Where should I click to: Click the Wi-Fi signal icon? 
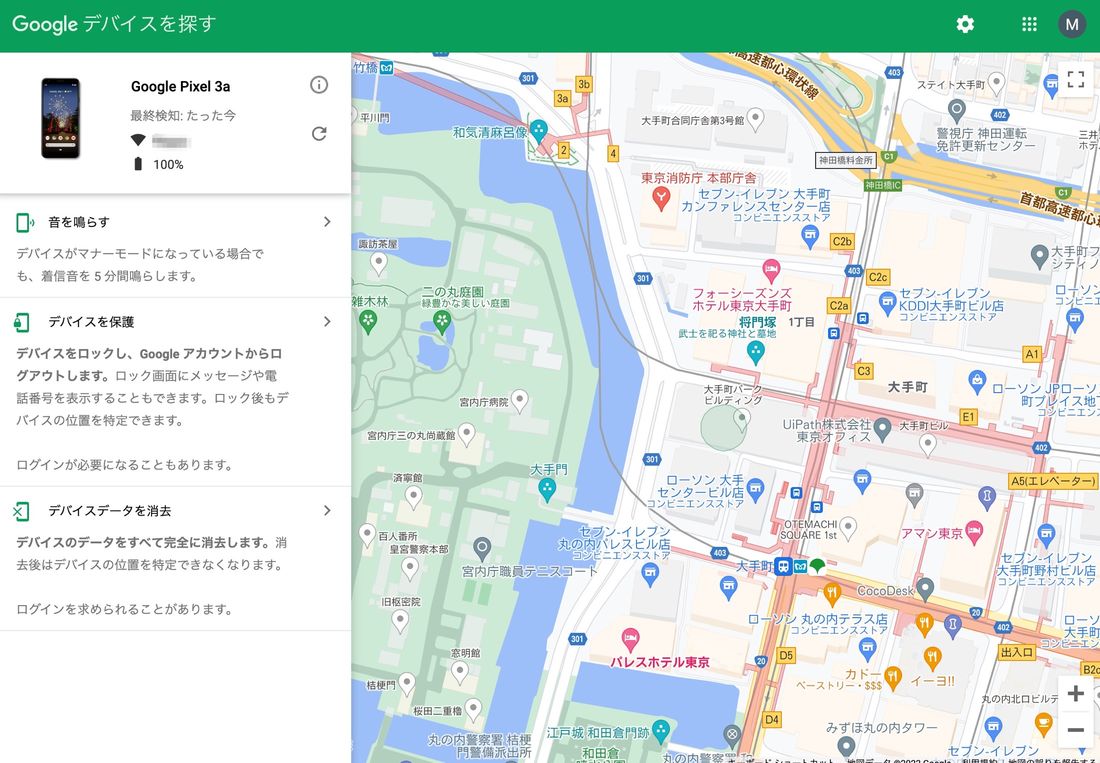(x=138, y=140)
